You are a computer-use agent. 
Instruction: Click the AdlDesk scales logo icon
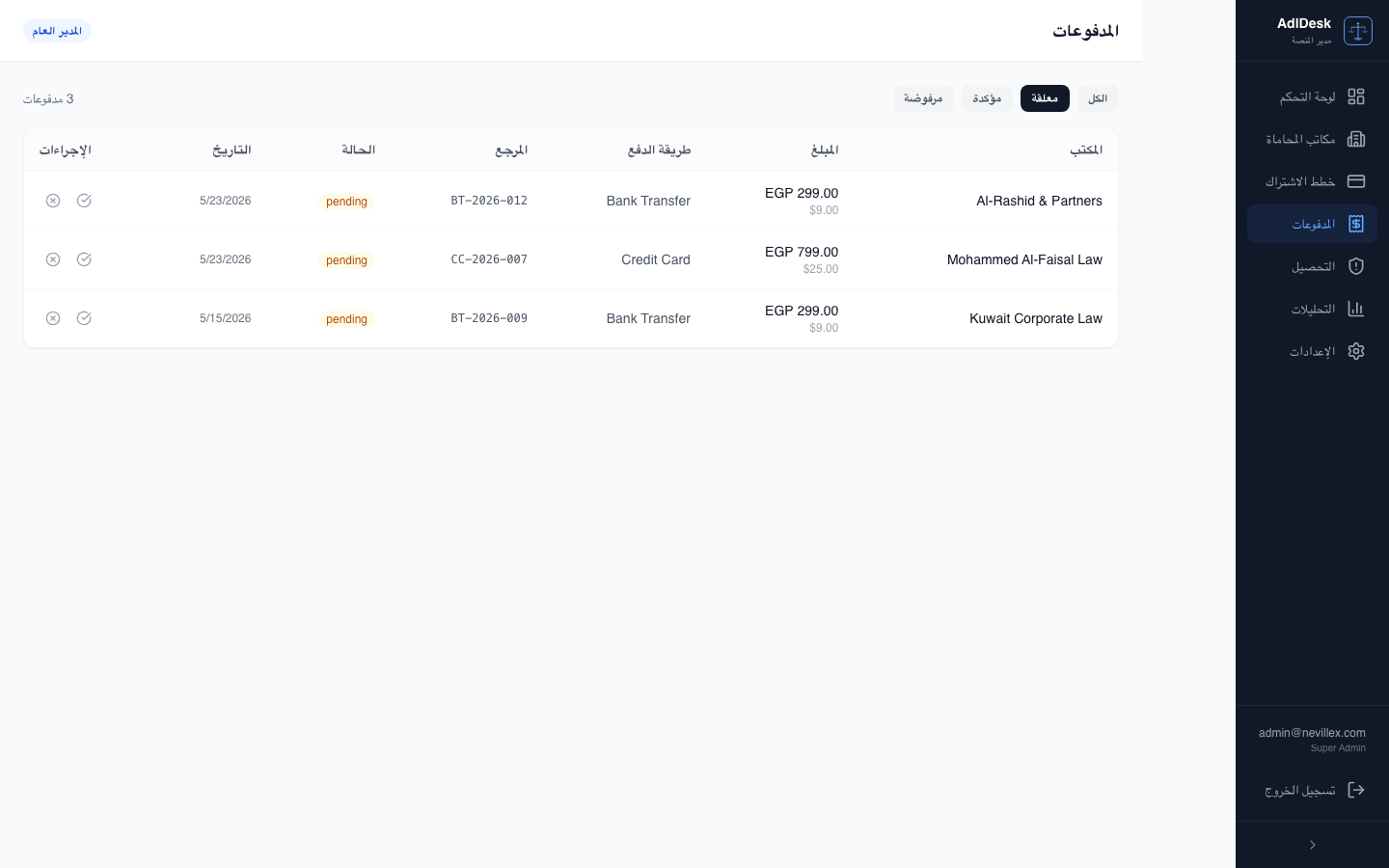coord(1358,31)
